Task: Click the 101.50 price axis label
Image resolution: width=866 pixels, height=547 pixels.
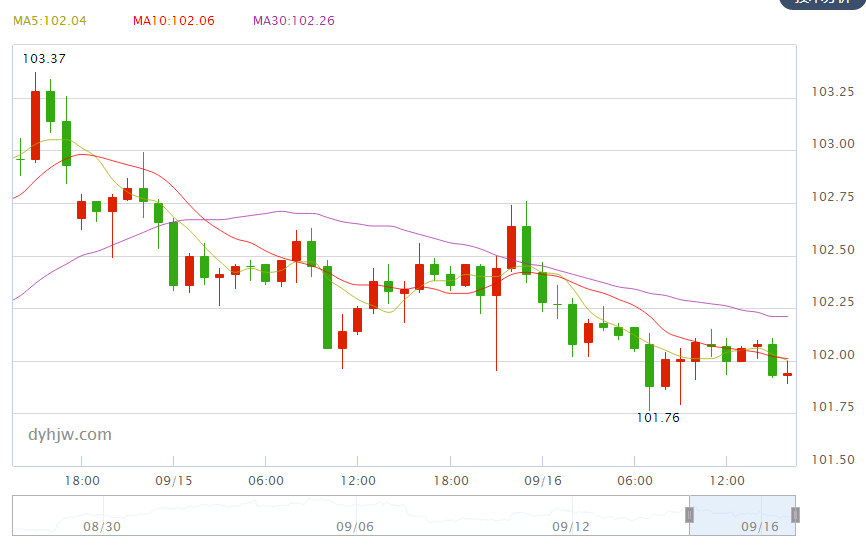Action: pyautogui.click(x=831, y=460)
